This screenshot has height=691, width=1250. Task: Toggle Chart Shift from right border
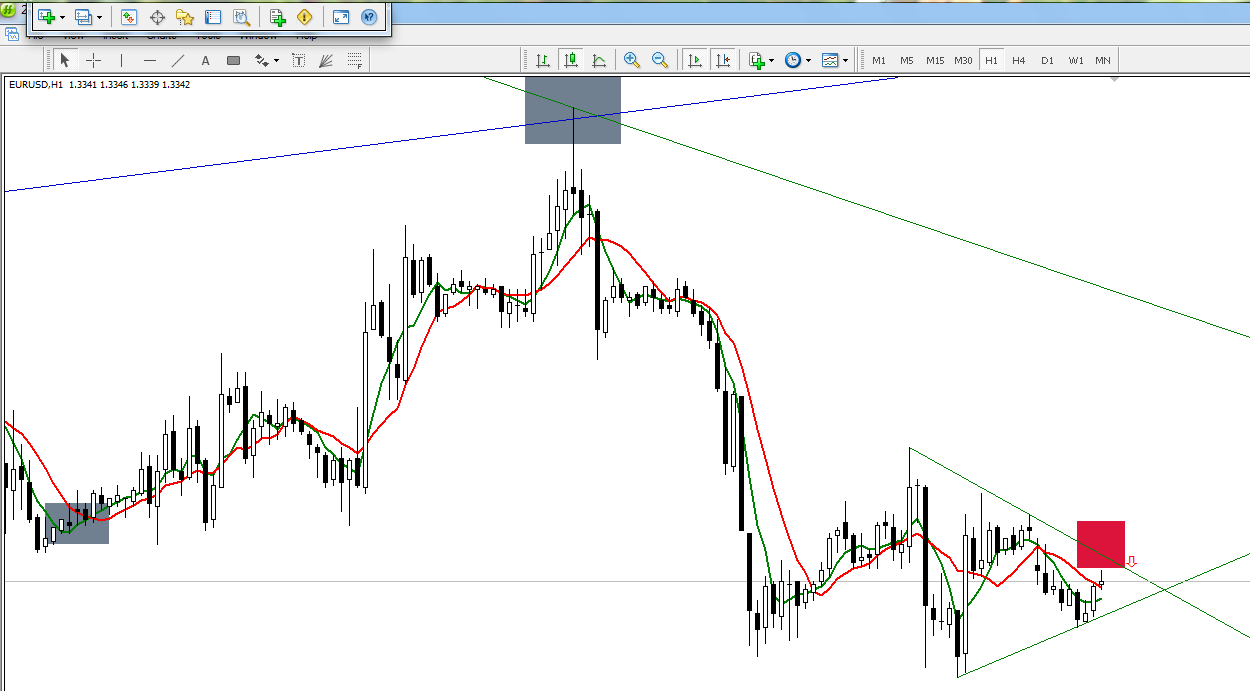click(723, 60)
